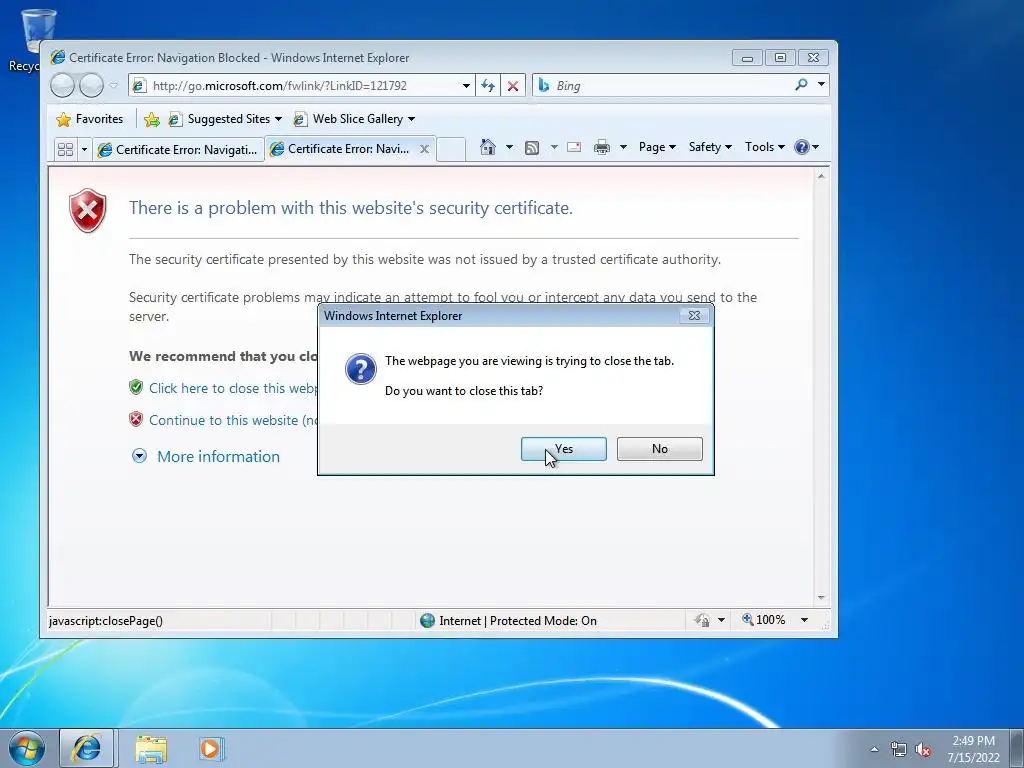Open the Suggested Sites dropdown
This screenshot has width=1024, height=768.
click(x=225, y=119)
